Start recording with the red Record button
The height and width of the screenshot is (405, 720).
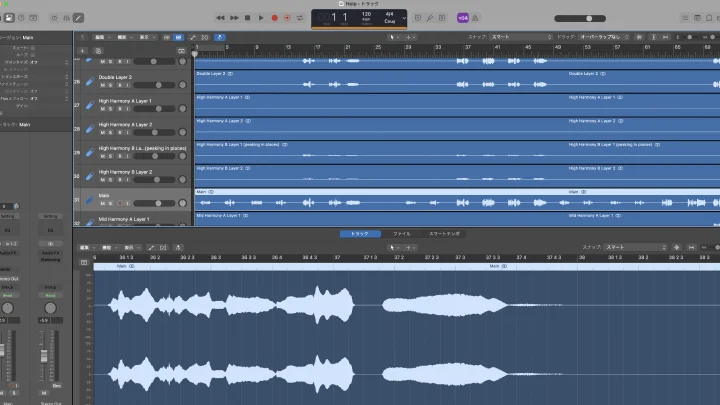pyautogui.click(x=275, y=18)
